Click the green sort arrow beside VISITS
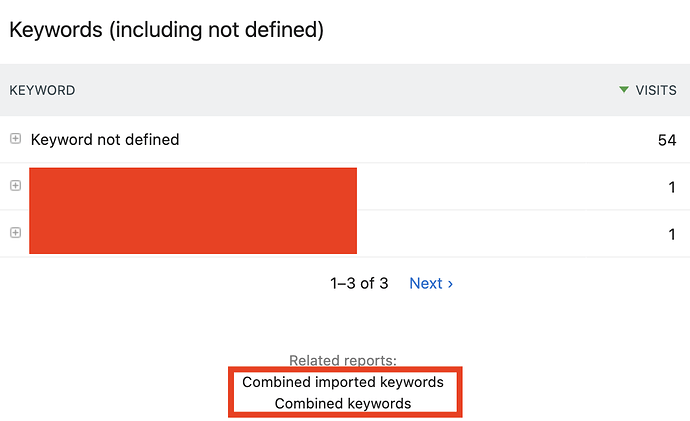690x421 pixels. (x=624, y=90)
